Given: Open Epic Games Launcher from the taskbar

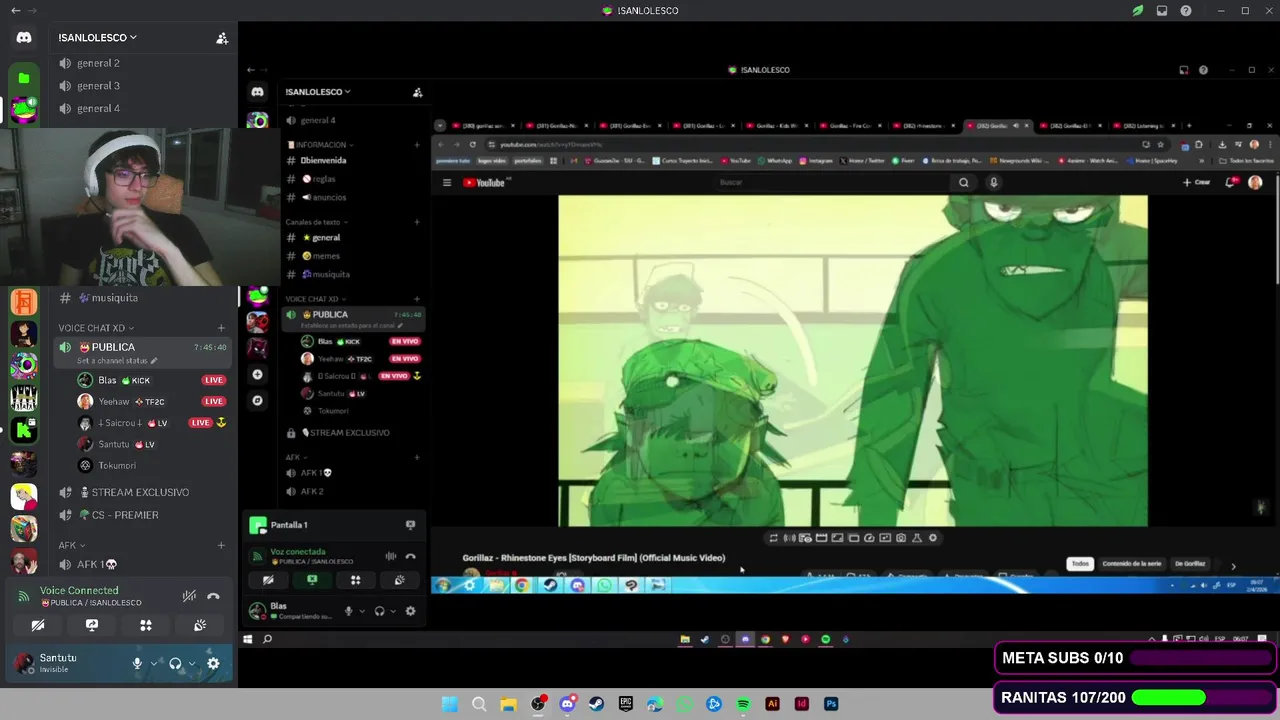Looking at the screenshot, I should (626, 704).
